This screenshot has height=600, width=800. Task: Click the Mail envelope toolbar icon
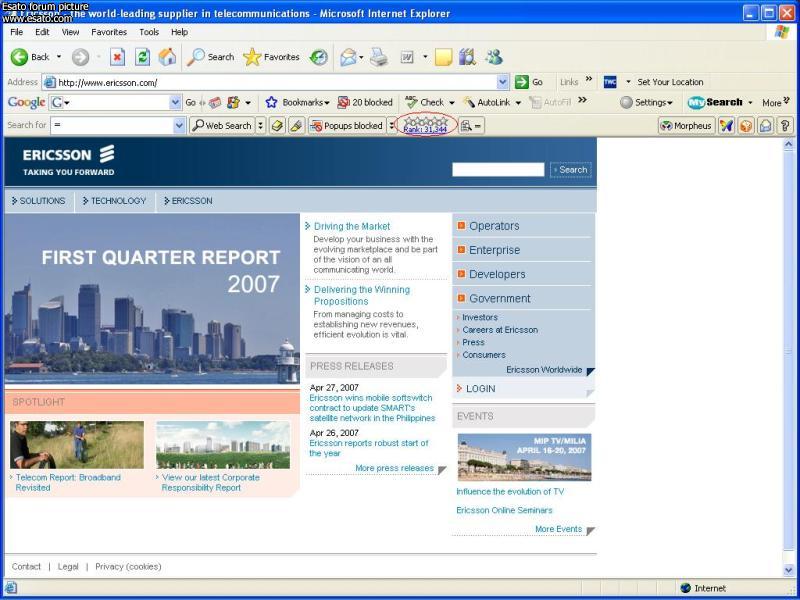click(x=348, y=57)
